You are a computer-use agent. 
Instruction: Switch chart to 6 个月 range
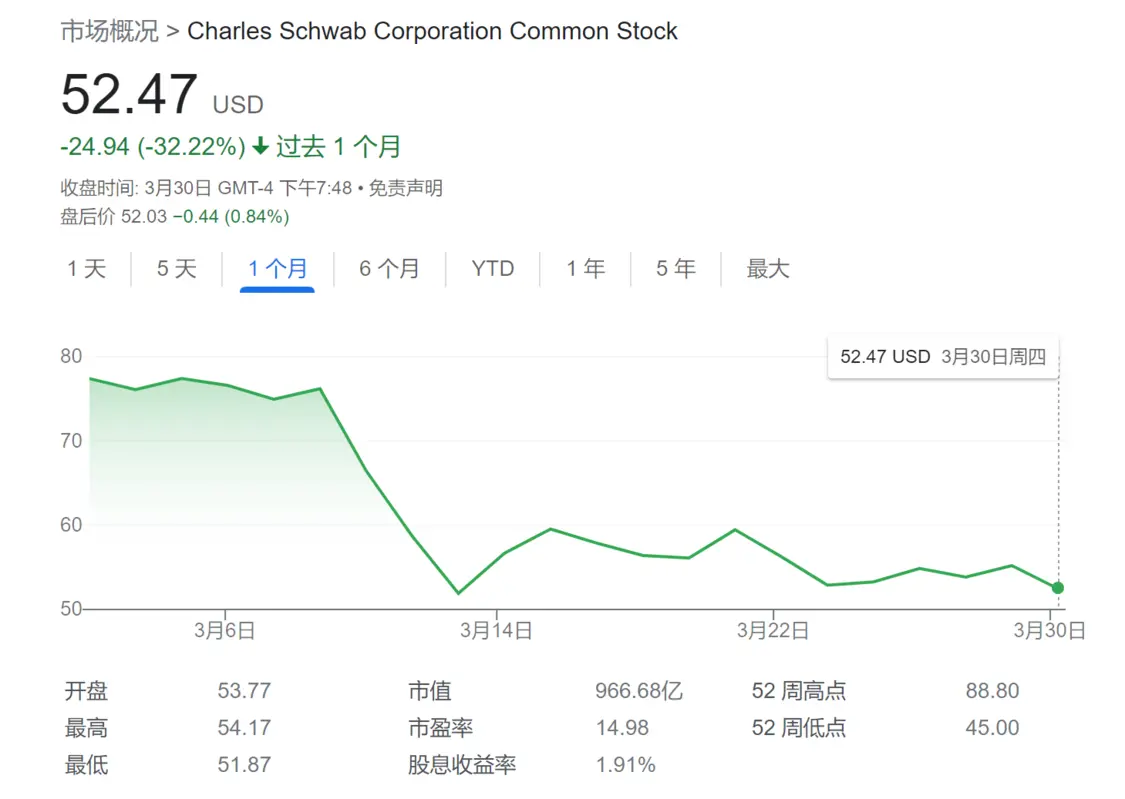point(390,269)
